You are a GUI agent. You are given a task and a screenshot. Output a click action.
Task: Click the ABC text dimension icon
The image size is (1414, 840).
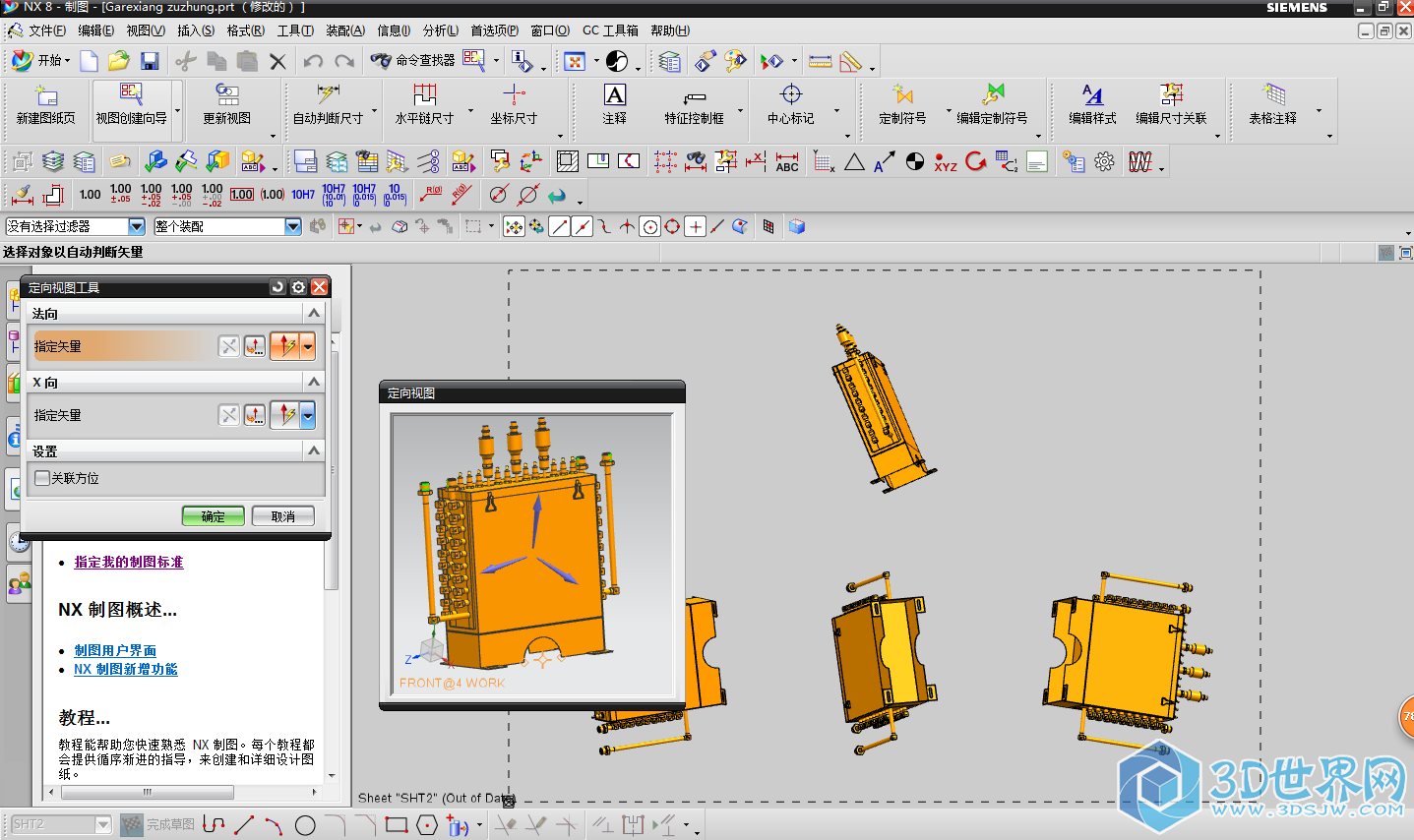pos(787,161)
